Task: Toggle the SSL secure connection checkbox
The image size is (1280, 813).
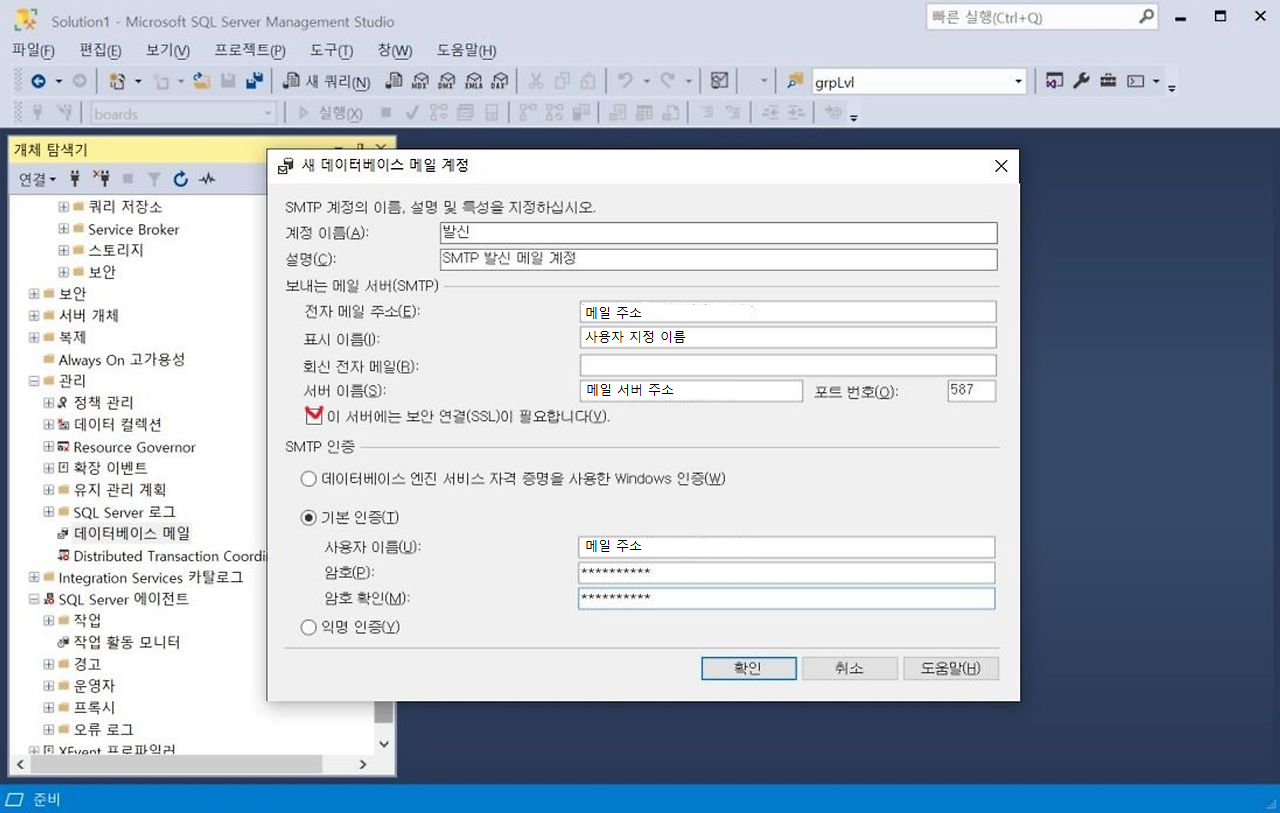Action: [314, 414]
